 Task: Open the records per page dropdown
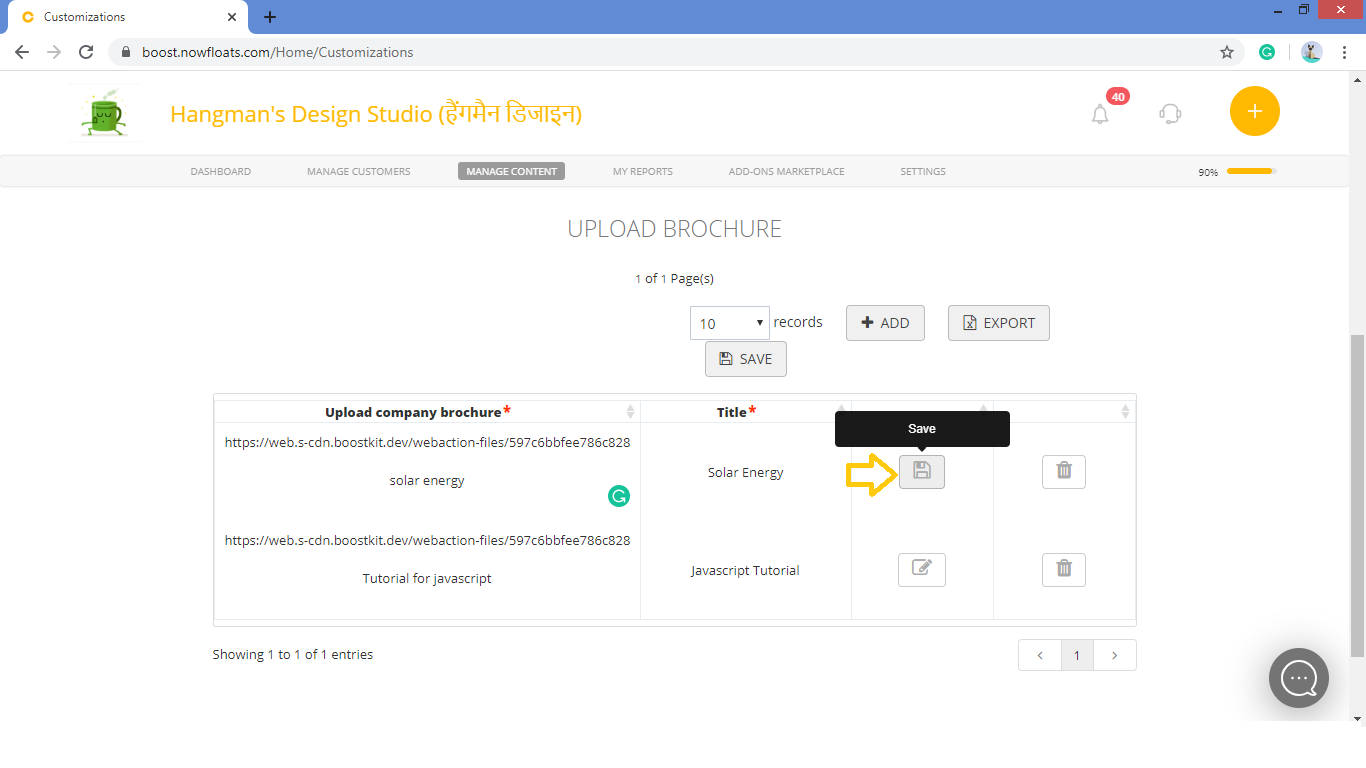pos(730,323)
